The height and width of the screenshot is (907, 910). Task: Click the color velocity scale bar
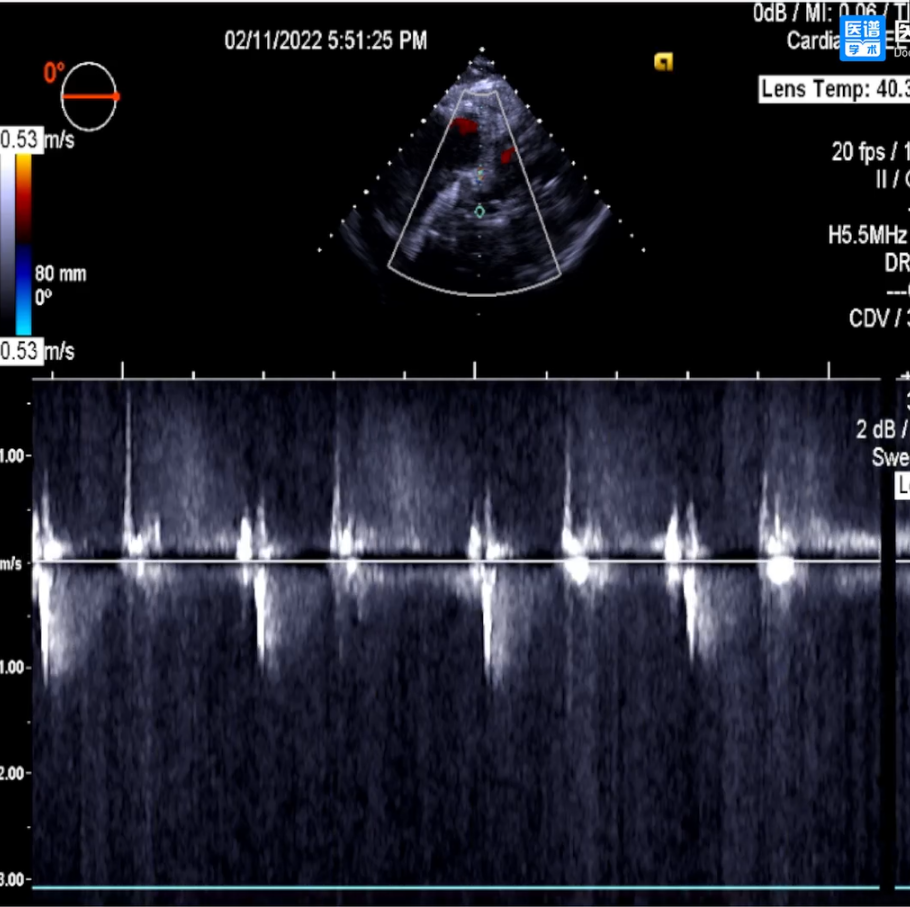(x=23, y=242)
